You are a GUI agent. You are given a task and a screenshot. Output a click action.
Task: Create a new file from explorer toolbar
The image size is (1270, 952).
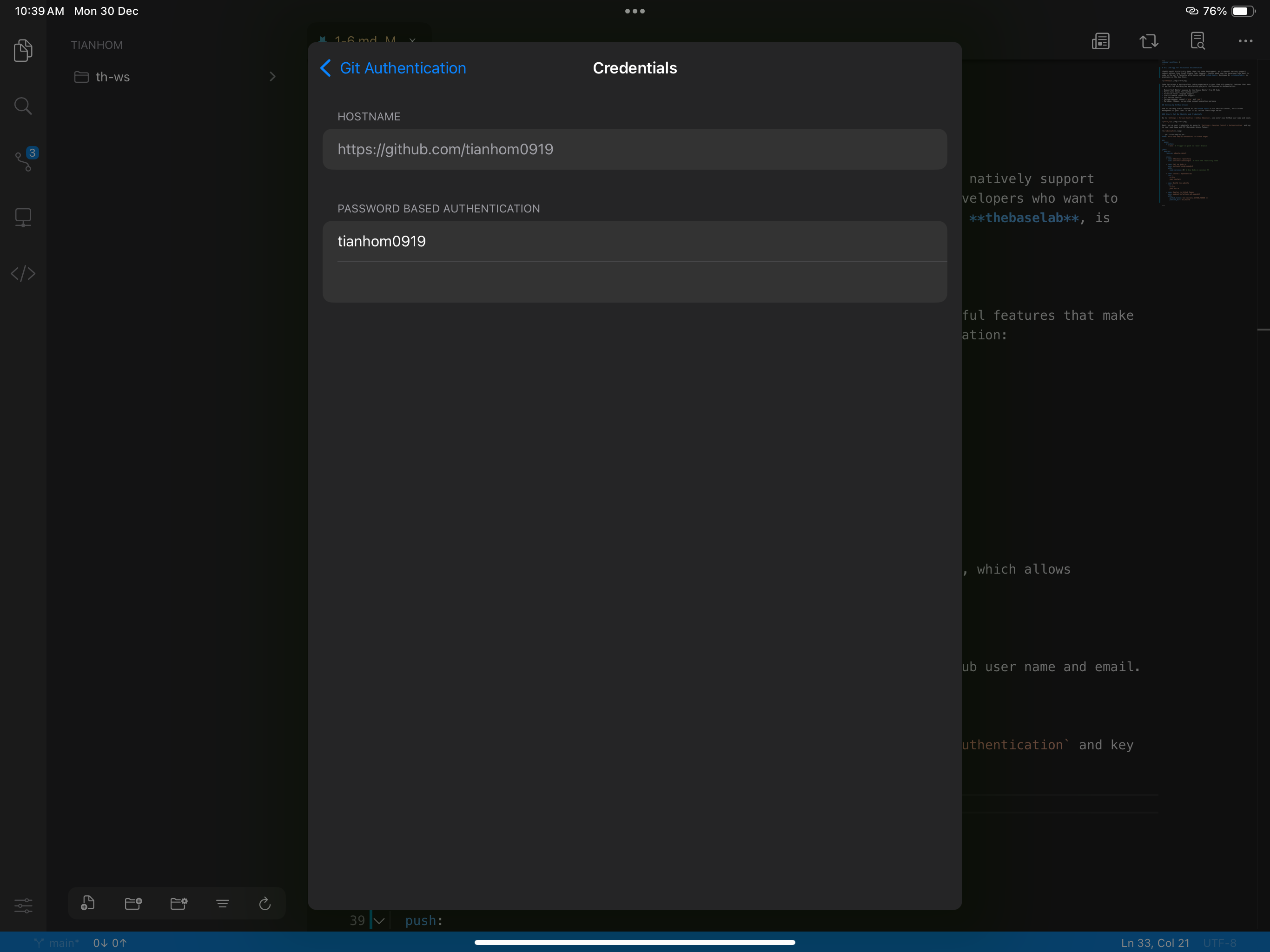click(x=87, y=903)
